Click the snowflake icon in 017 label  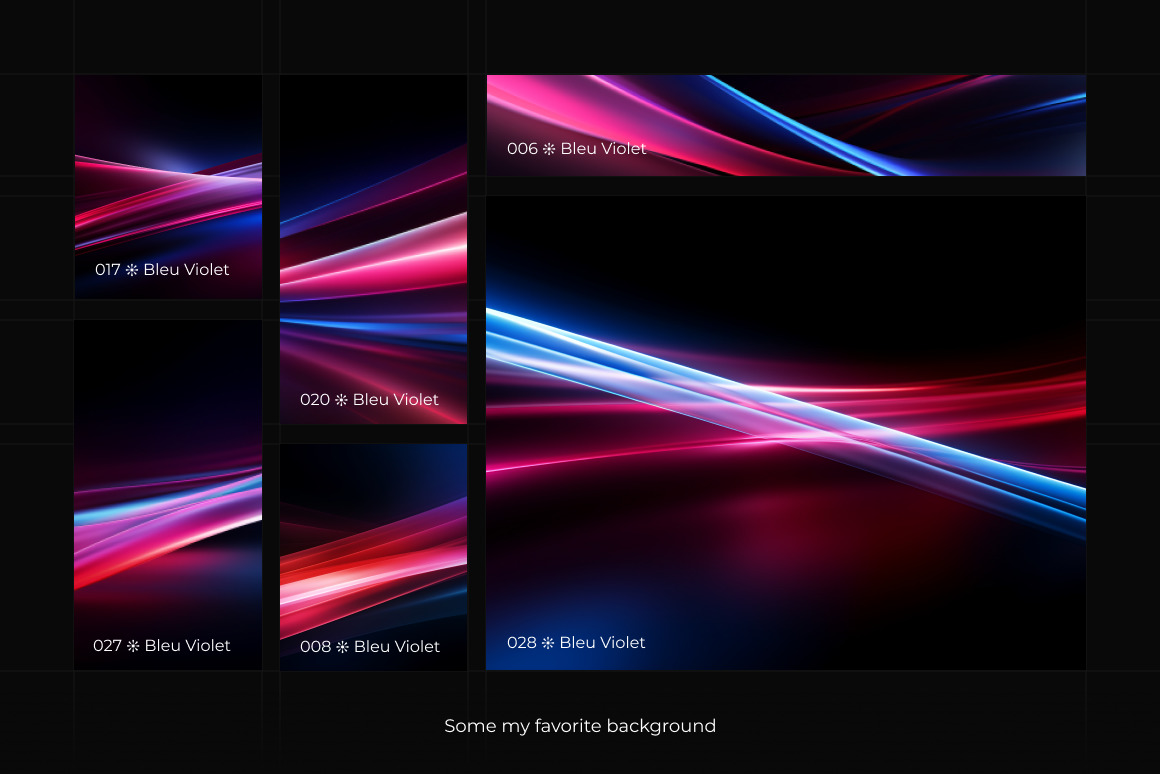point(132,270)
